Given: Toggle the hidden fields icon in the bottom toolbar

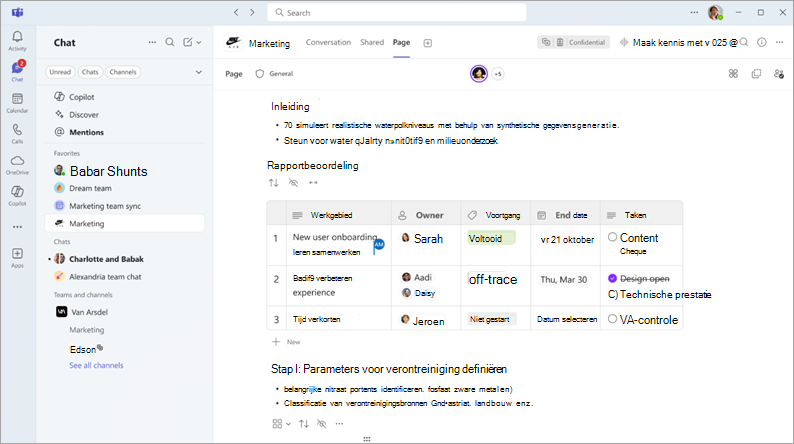Looking at the screenshot, I should [x=321, y=424].
